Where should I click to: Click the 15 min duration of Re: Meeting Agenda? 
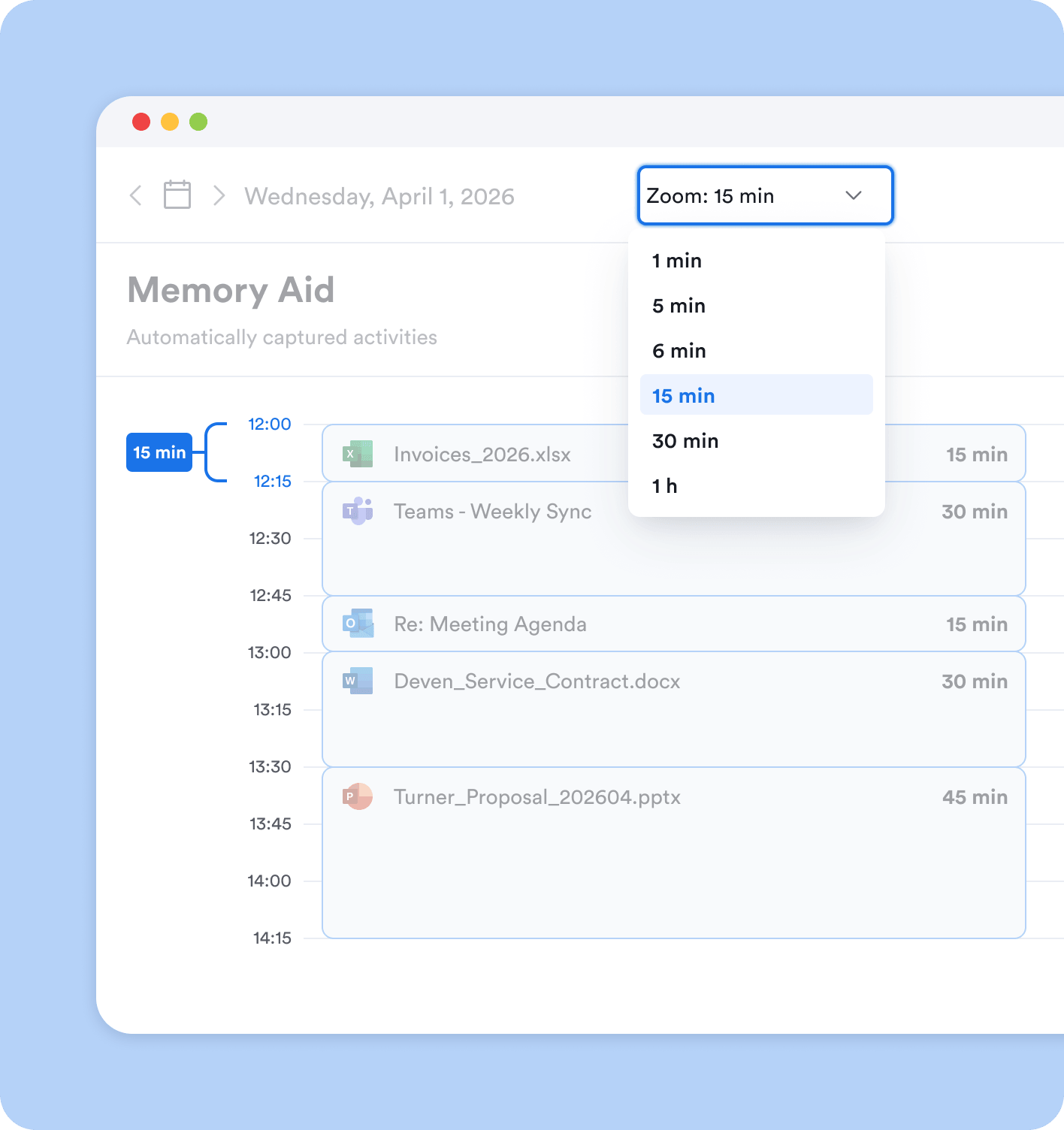(977, 624)
